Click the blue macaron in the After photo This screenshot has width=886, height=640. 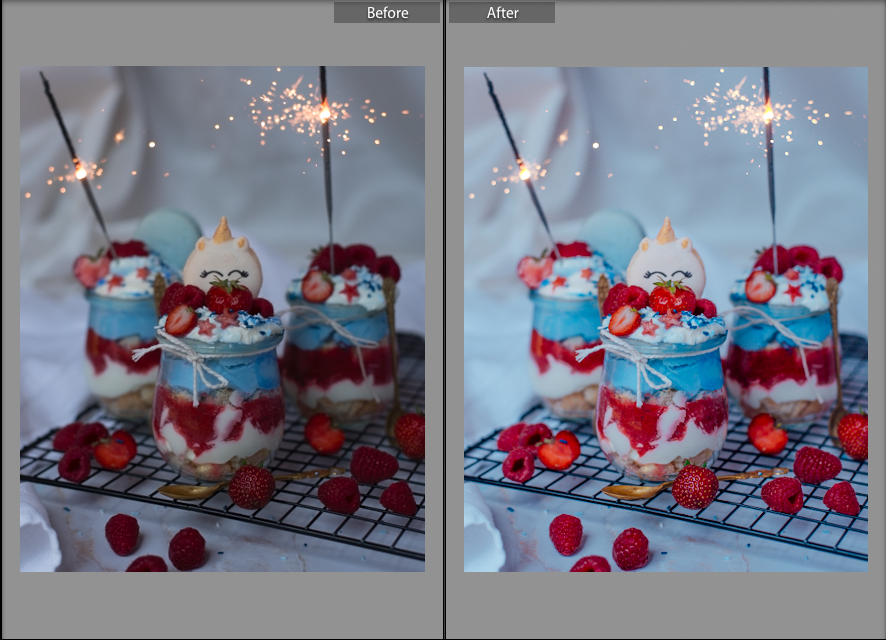(612, 234)
